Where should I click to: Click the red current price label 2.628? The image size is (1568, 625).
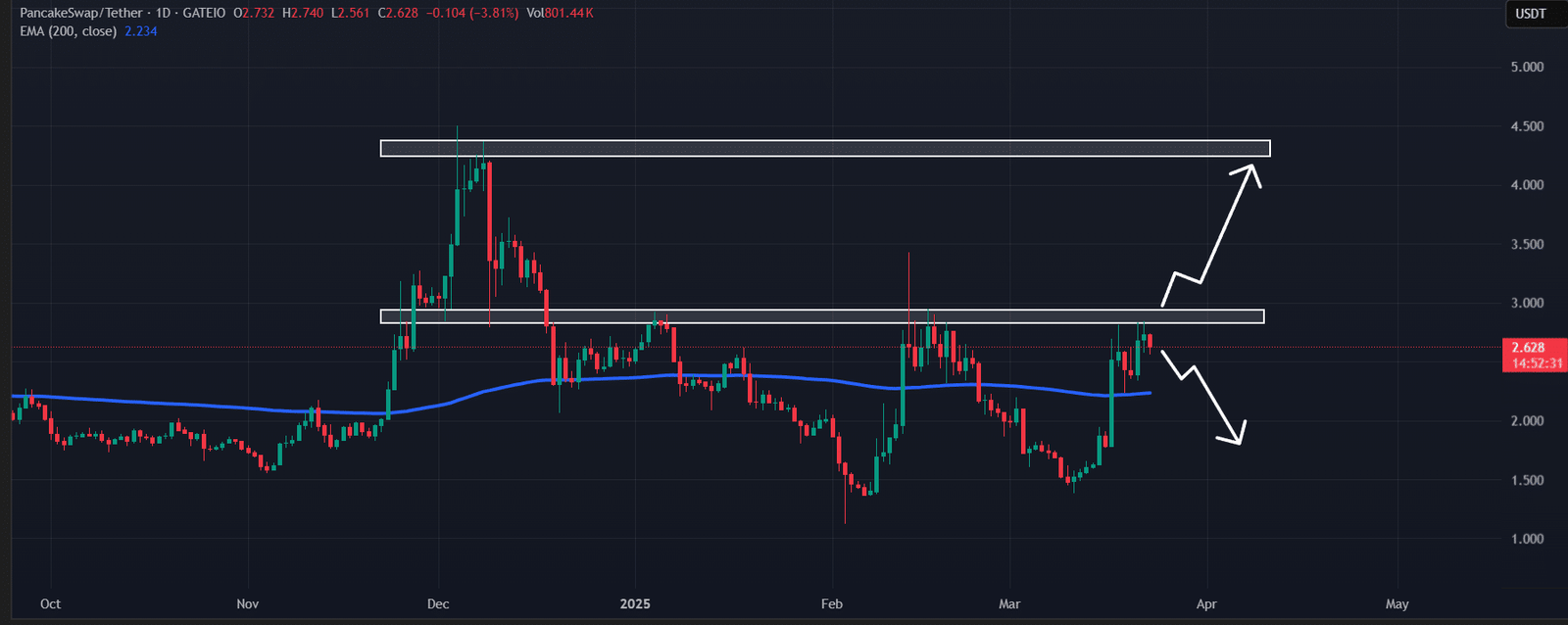[1528, 348]
